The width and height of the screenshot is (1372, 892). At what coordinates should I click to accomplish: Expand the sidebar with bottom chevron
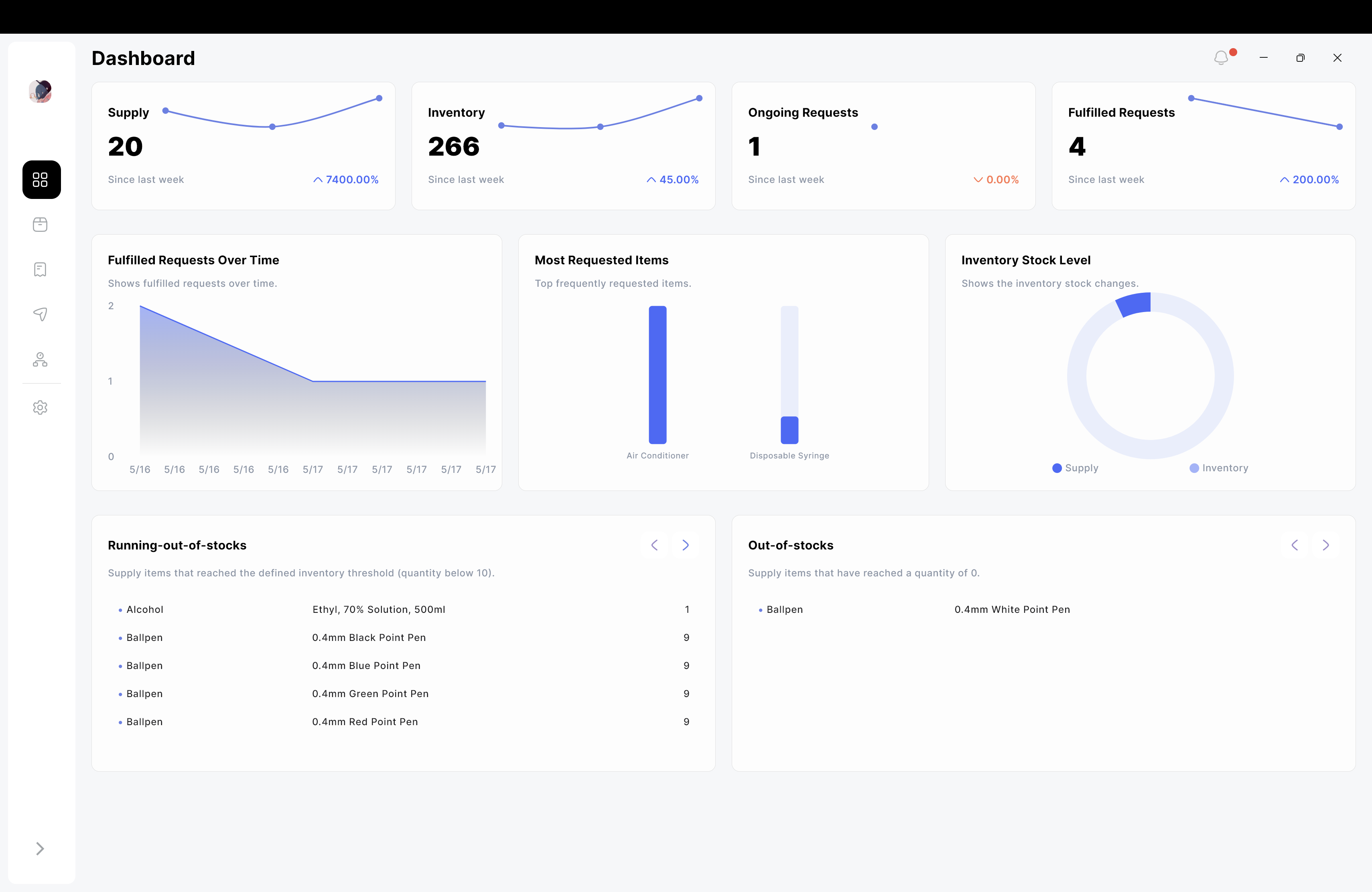[x=40, y=848]
